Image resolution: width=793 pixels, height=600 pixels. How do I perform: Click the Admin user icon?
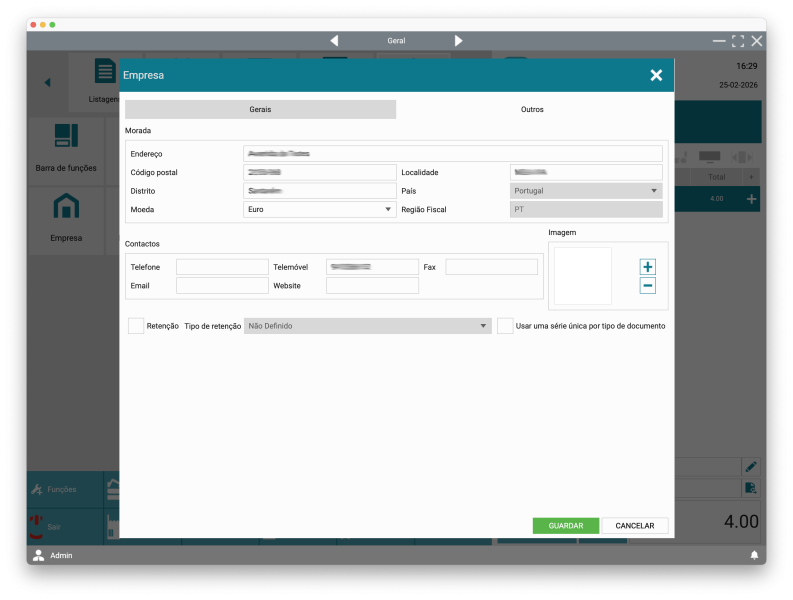pyautogui.click(x=38, y=555)
